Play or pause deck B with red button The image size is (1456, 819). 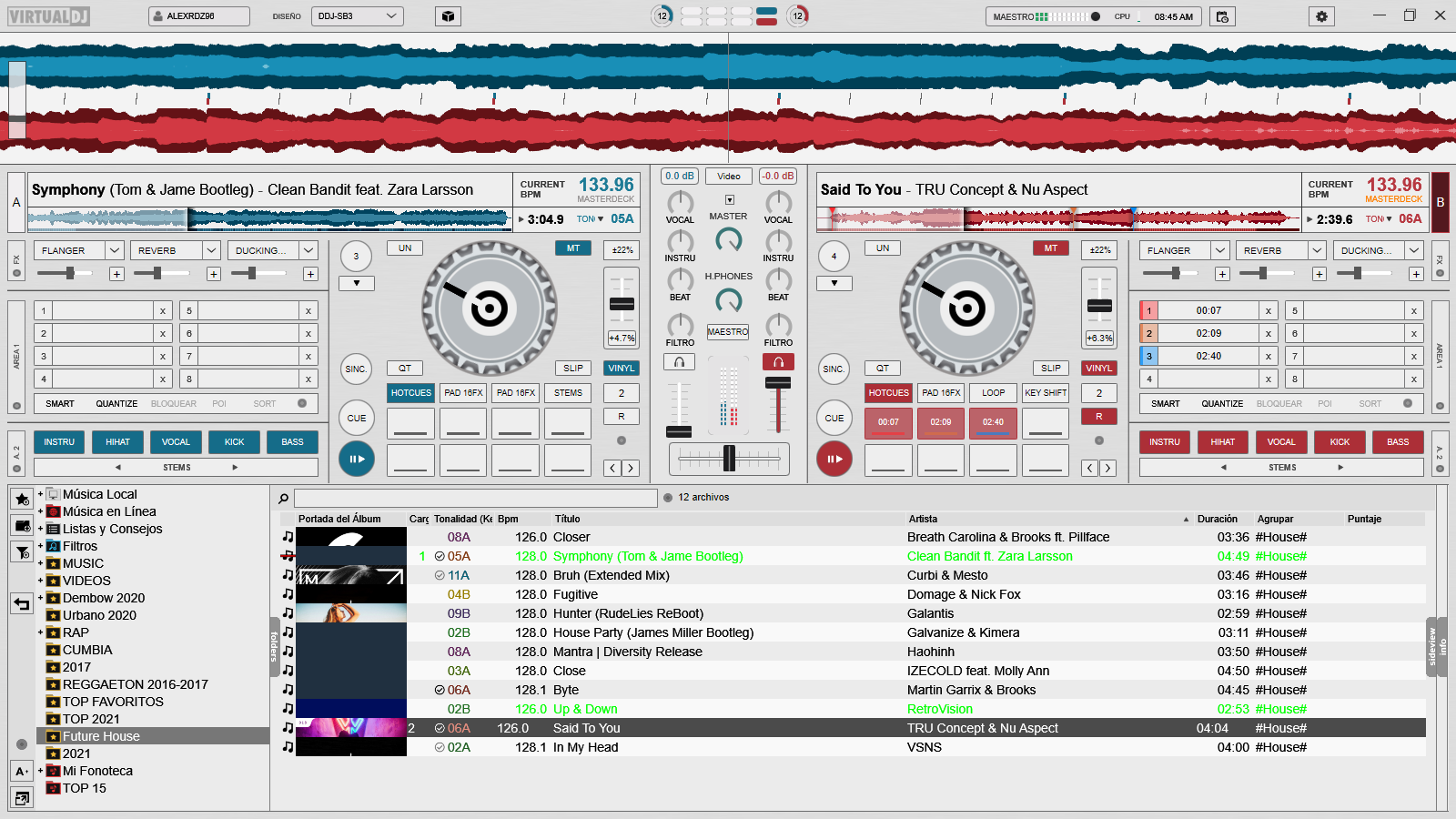[x=834, y=459]
